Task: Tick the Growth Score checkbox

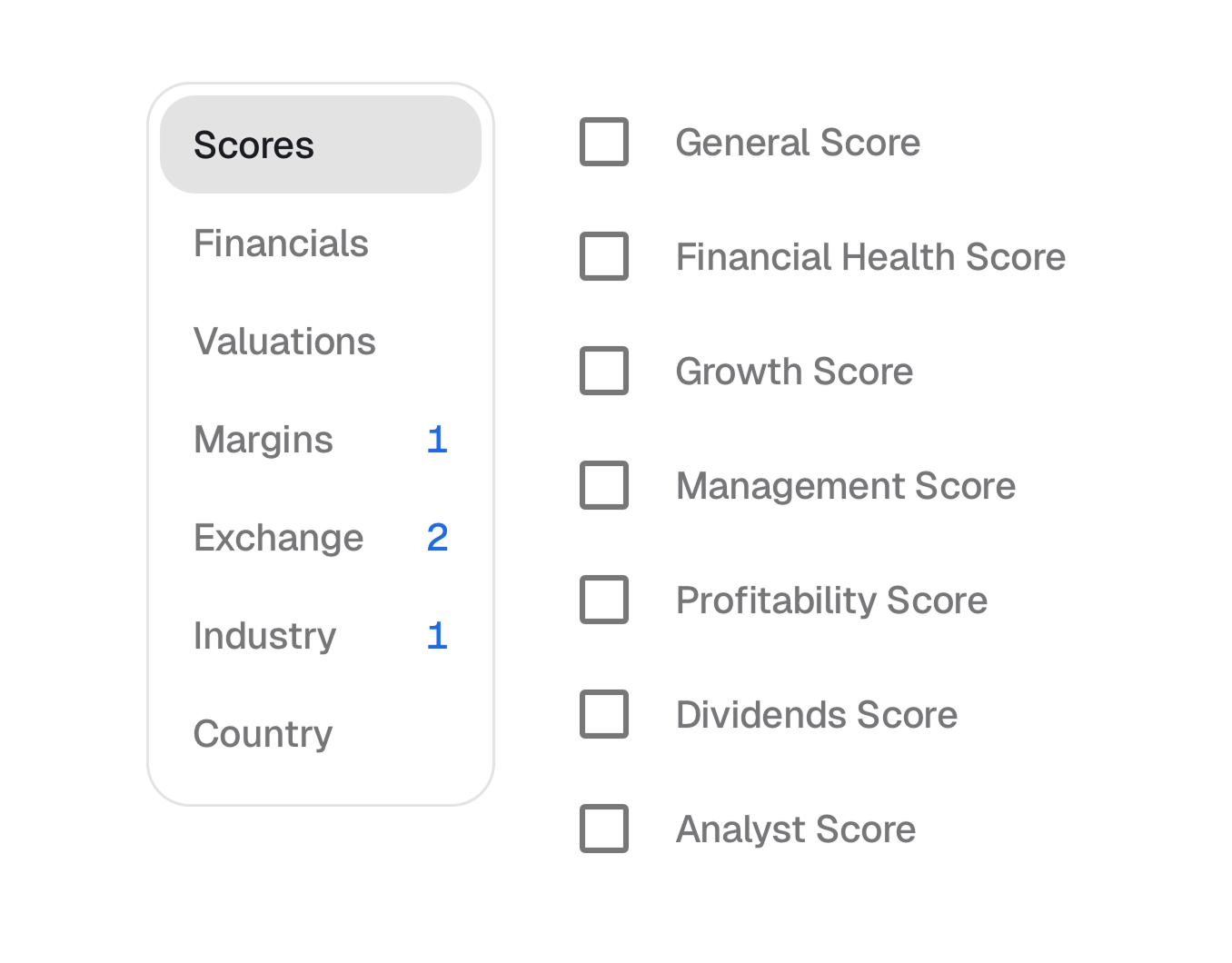Action: click(x=604, y=371)
